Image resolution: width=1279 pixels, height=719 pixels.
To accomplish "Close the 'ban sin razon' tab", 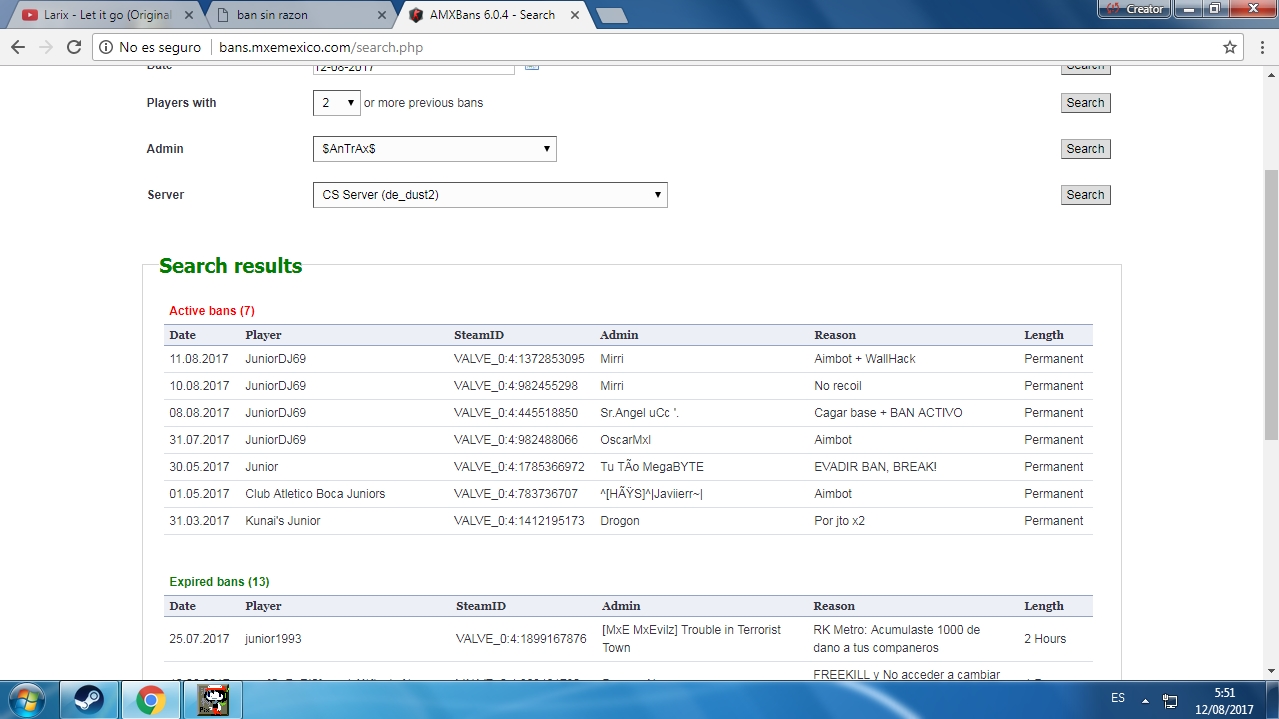I will coord(381,15).
